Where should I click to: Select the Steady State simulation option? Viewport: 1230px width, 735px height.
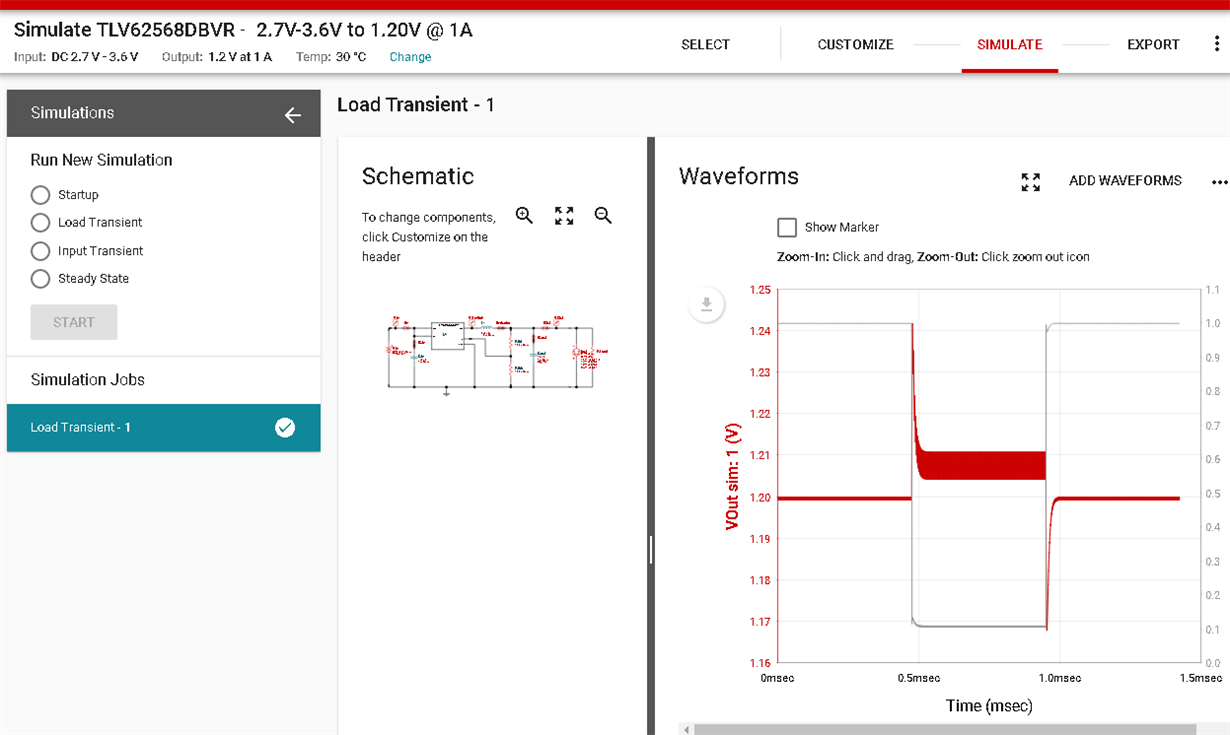pyautogui.click(x=40, y=279)
